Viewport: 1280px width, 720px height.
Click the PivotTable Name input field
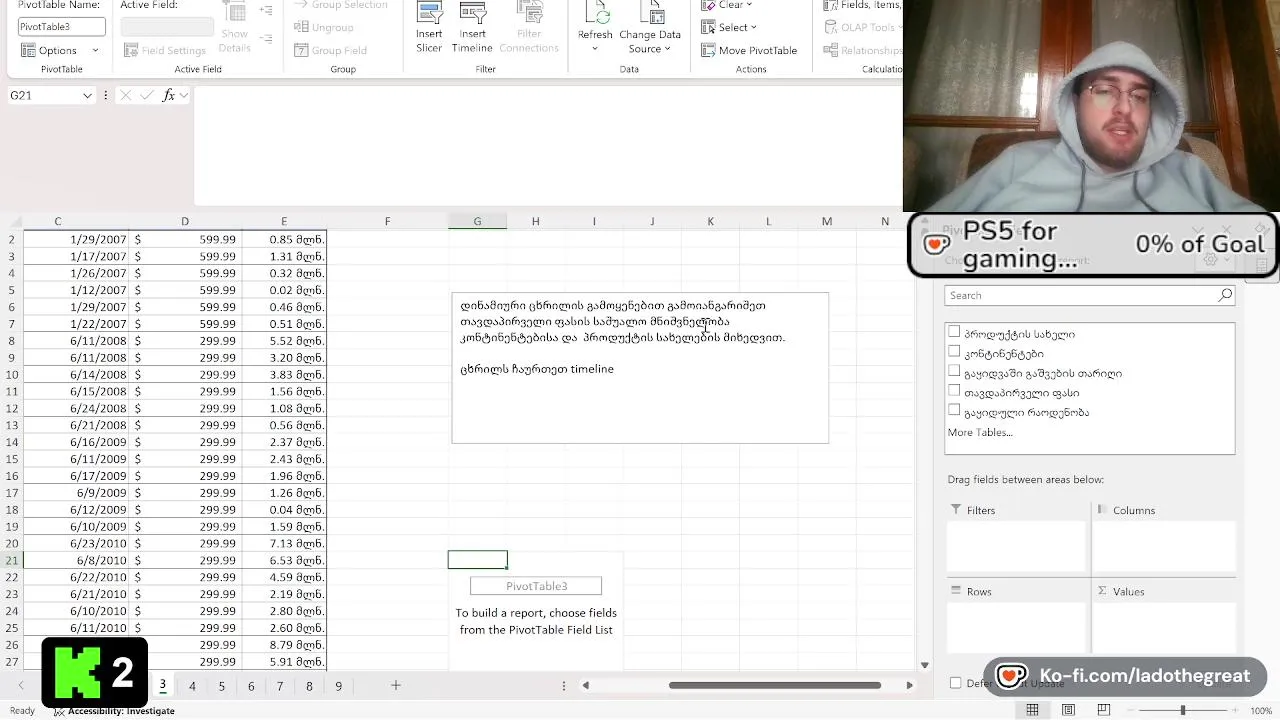tap(62, 27)
